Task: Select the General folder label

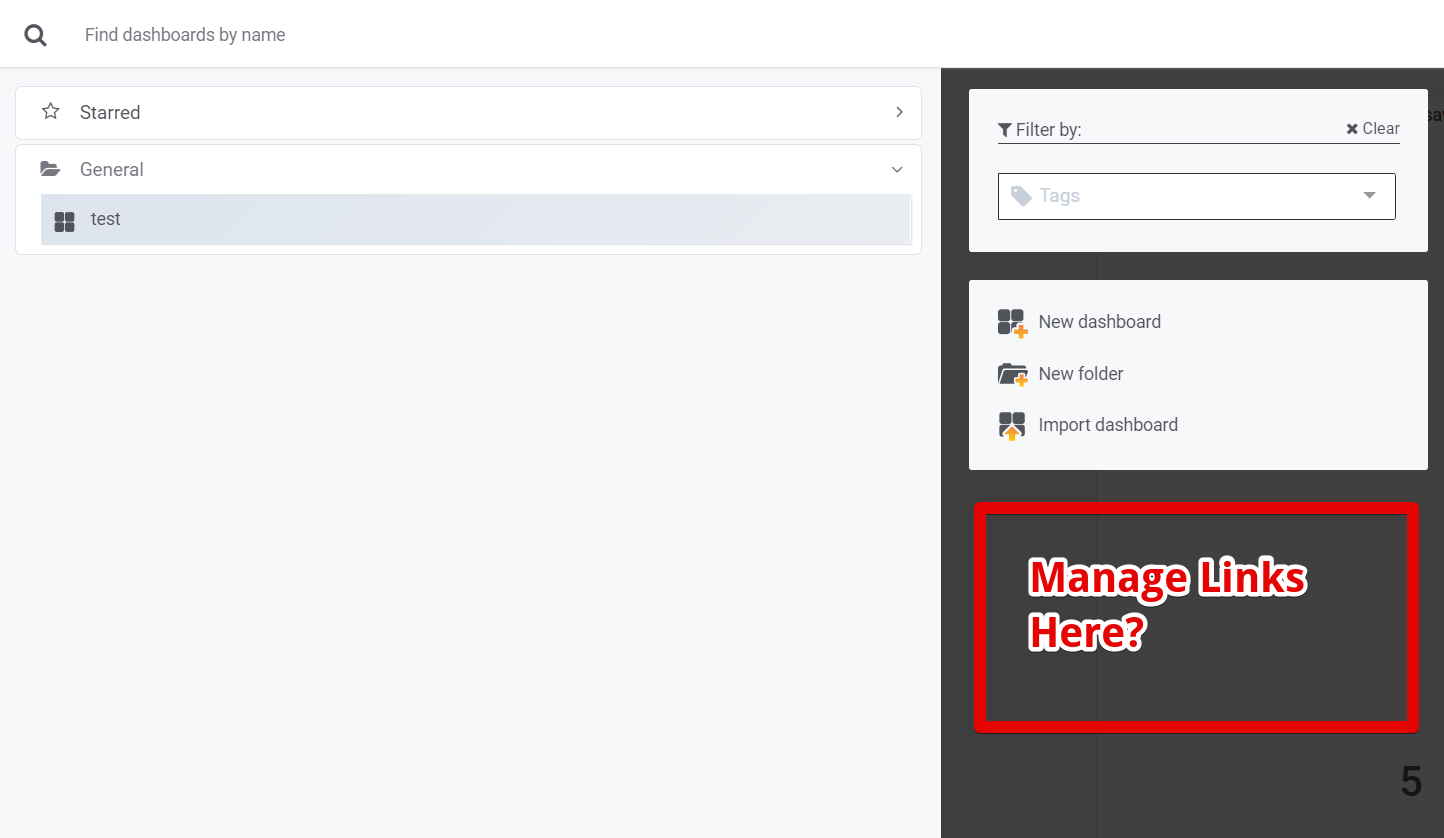Action: (112, 170)
